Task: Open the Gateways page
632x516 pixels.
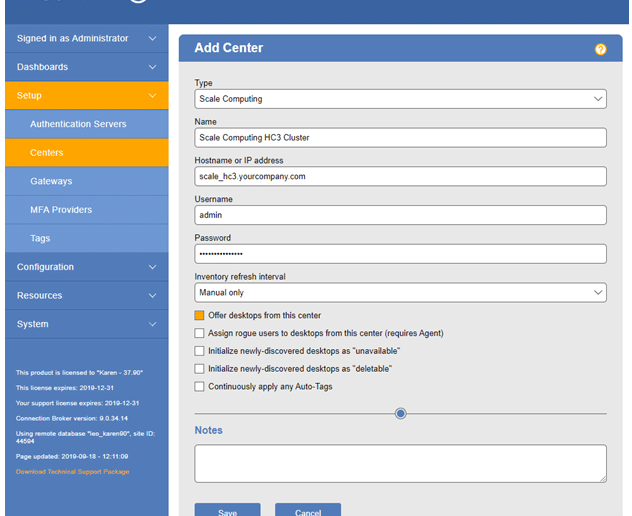Action: [87, 181]
